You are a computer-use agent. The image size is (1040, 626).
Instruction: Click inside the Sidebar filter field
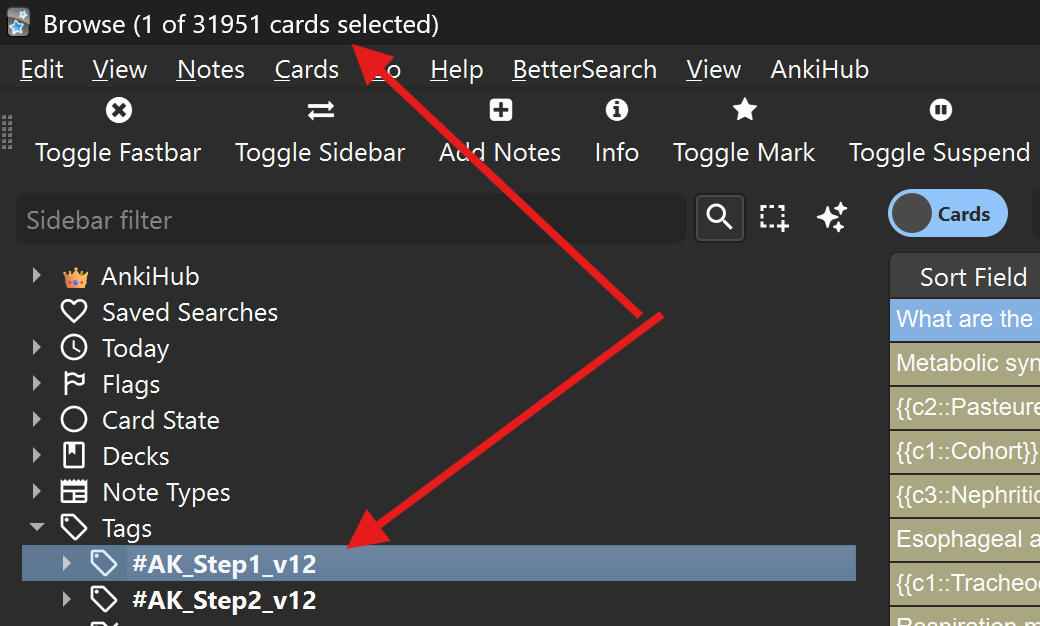click(x=350, y=220)
